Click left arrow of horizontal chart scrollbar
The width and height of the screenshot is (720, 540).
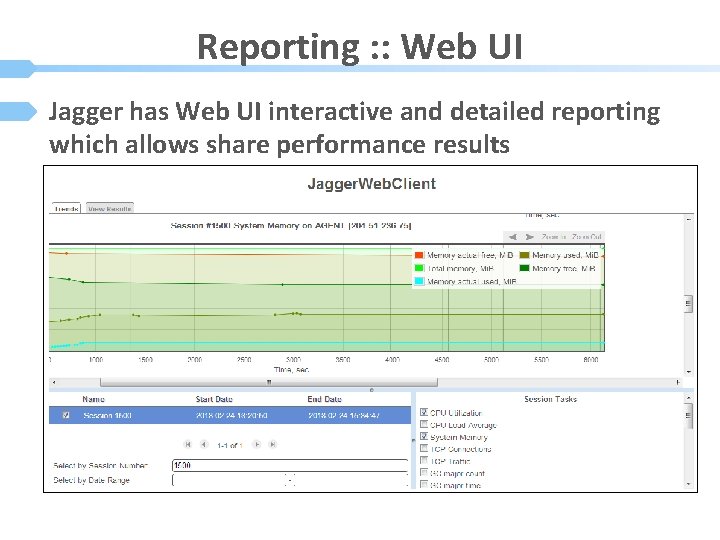[x=54, y=382]
